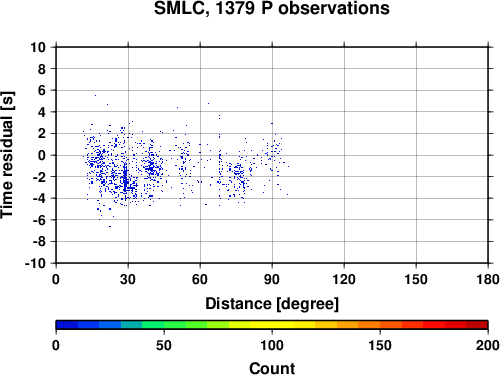This screenshot has width=500, height=375.
Task: Click x-axis tick label '90'
Action: [x=272, y=279]
